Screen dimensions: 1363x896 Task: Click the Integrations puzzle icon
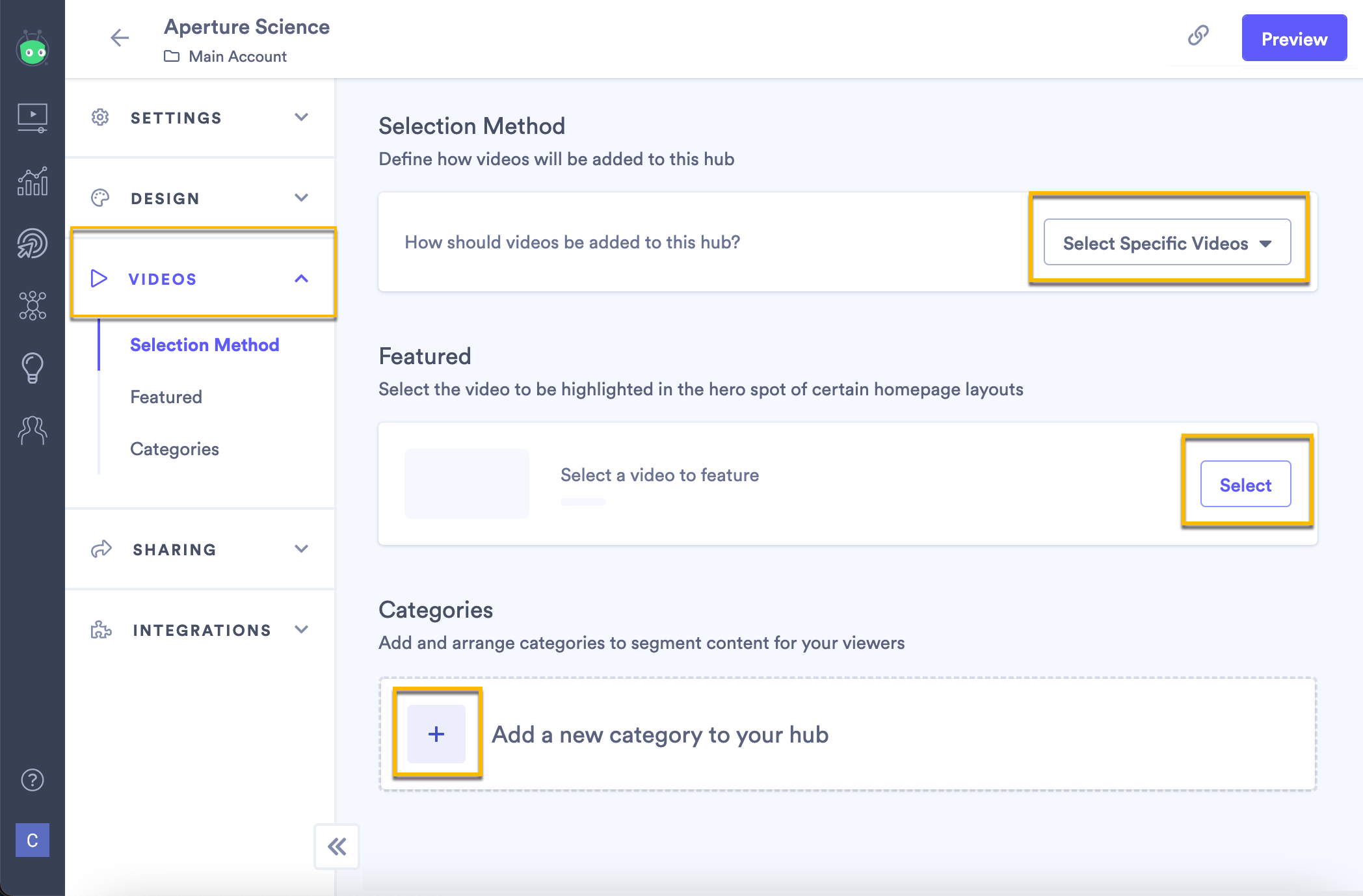coord(101,629)
